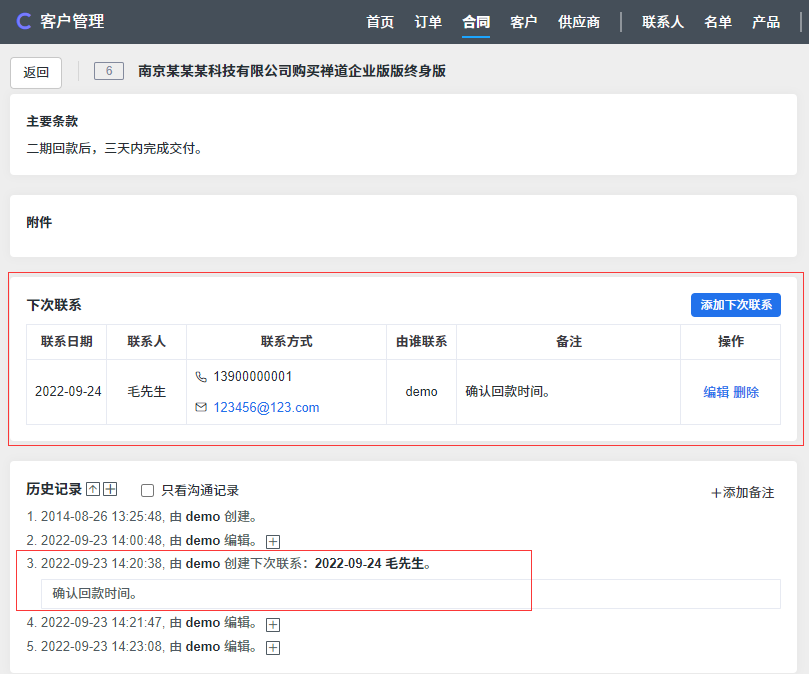Click the reverse-order arrow icon beside 历史记录
Viewport: 809px width, 674px height.
[x=93, y=489]
